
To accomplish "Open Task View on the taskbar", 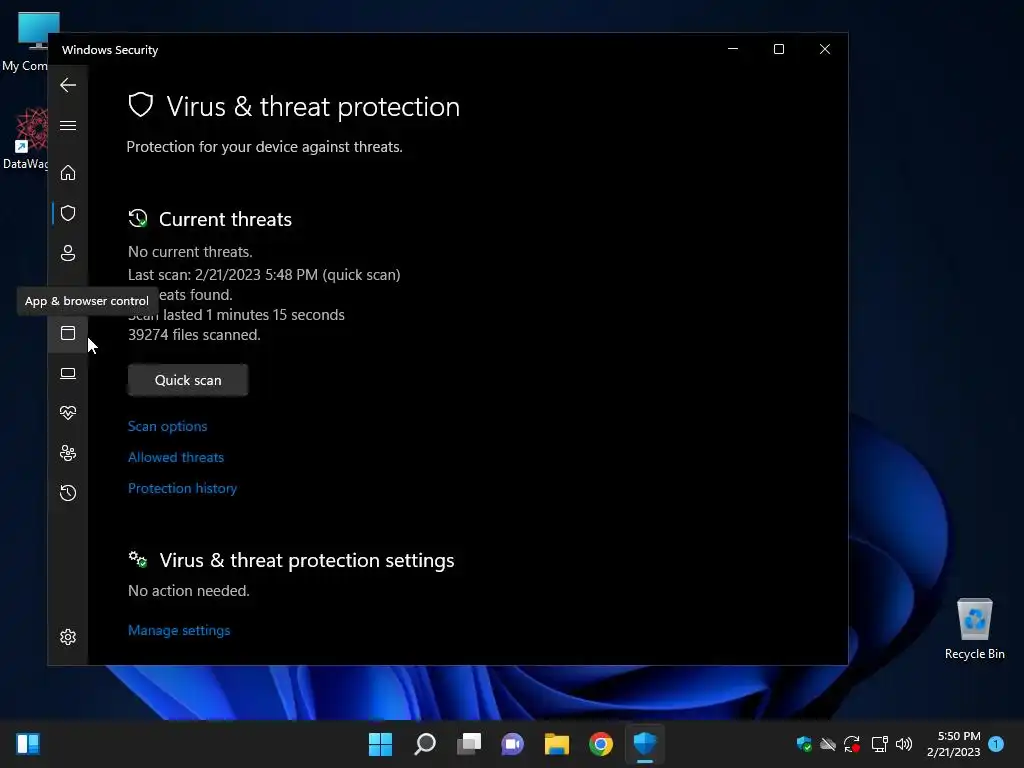I will click(469, 744).
